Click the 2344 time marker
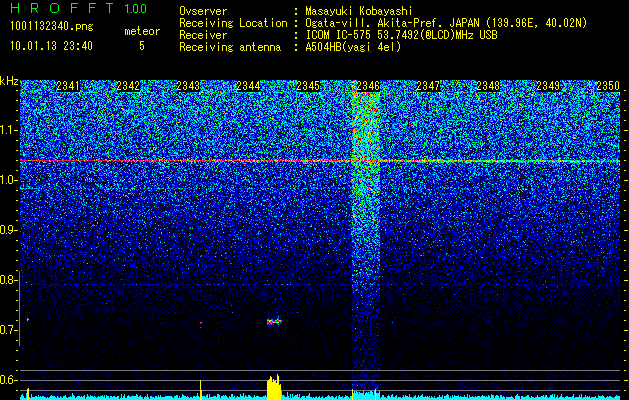This screenshot has height=400, width=629. (x=248, y=86)
